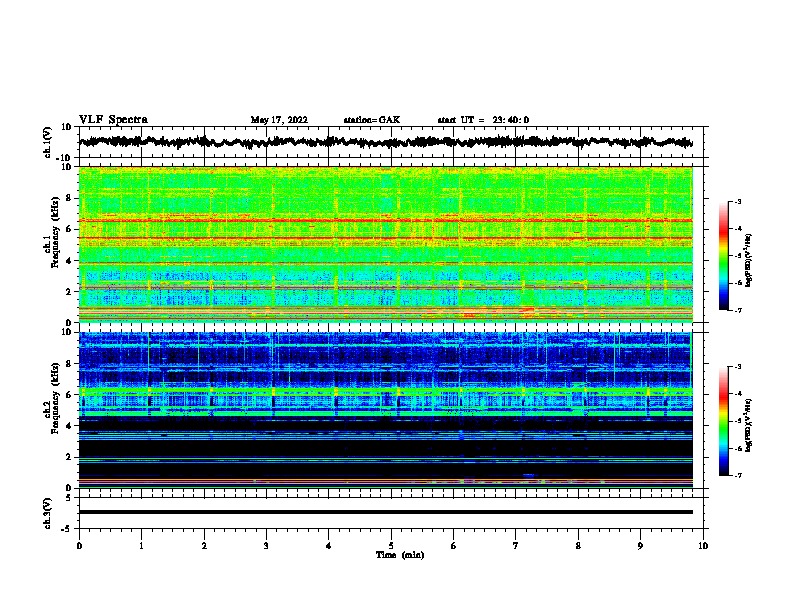Image resolution: width=792 pixels, height=612 pixels.
Task: Click the flat ch.3 voltage trace
Action: click(x=386, y=512)
